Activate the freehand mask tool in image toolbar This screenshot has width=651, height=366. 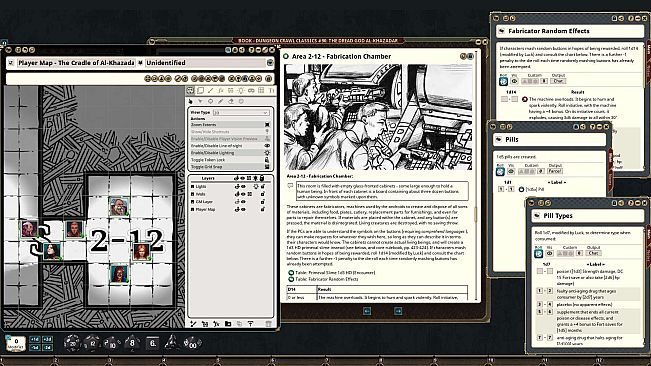(200, 90)
